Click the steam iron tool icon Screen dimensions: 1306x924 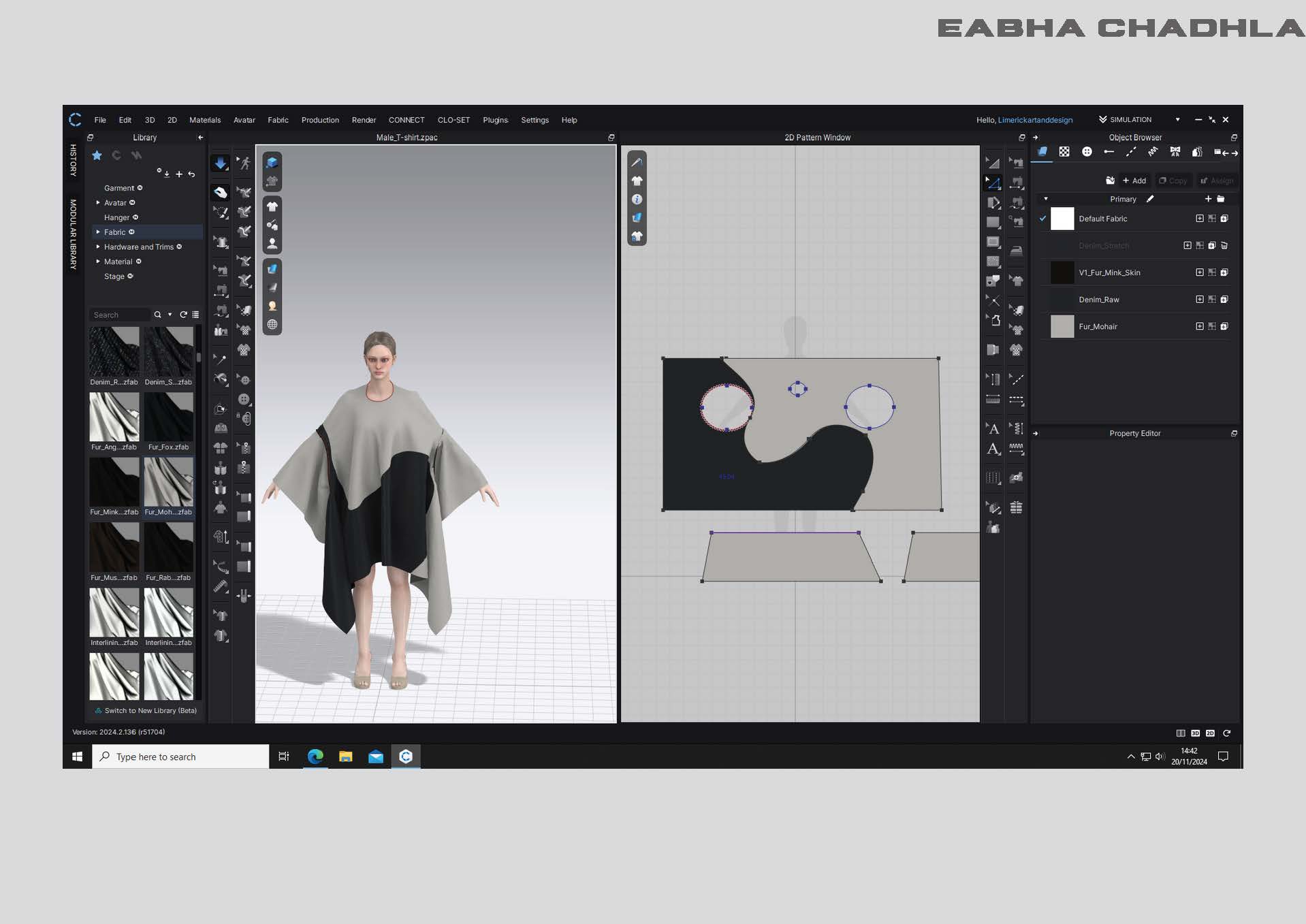point(1016,251)
